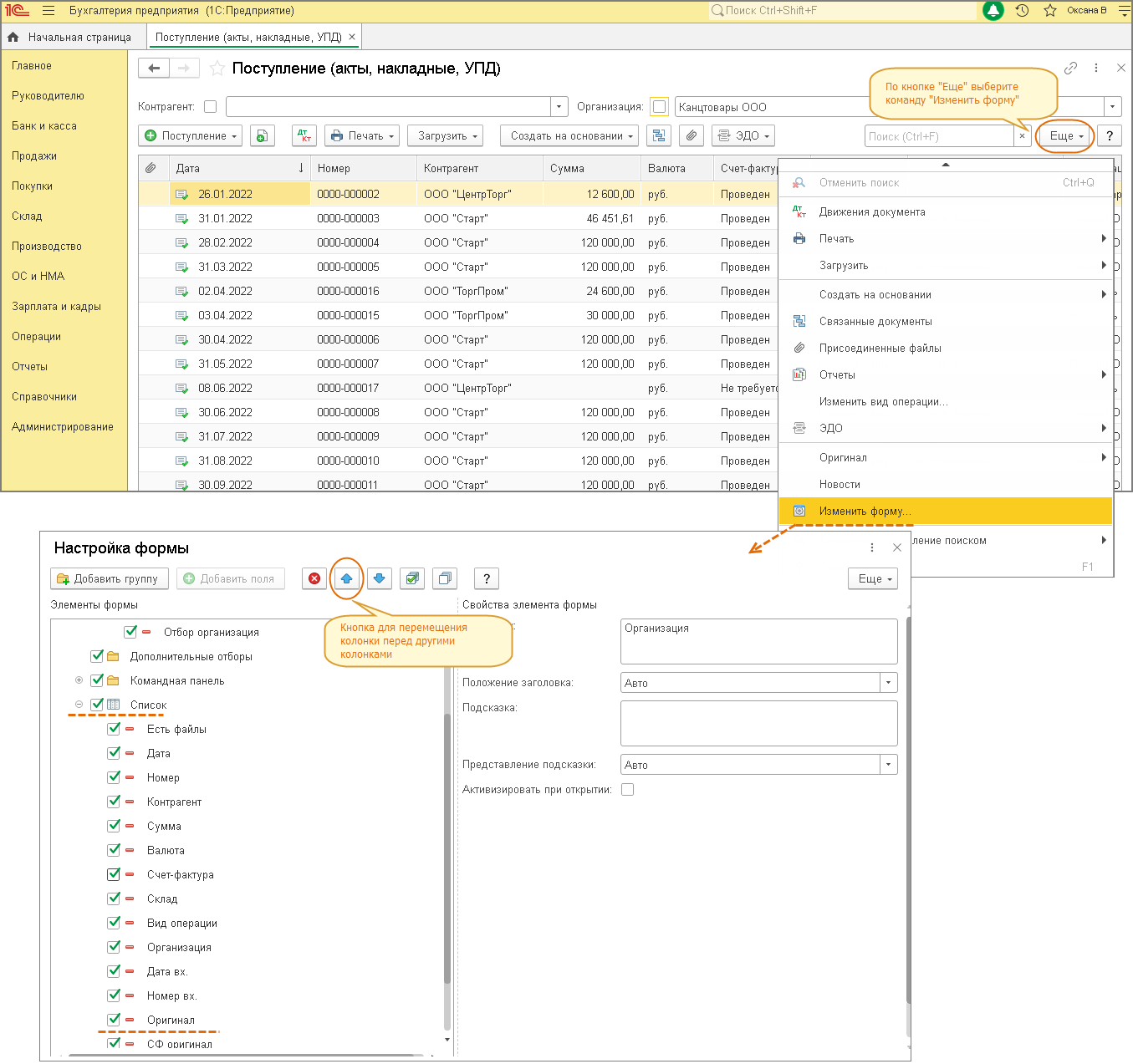Image resolution: width=1133 pixels, height=1064 pixels.
Task: Uncheck all elements icon in form settings
Action: [x=445, y=578]
